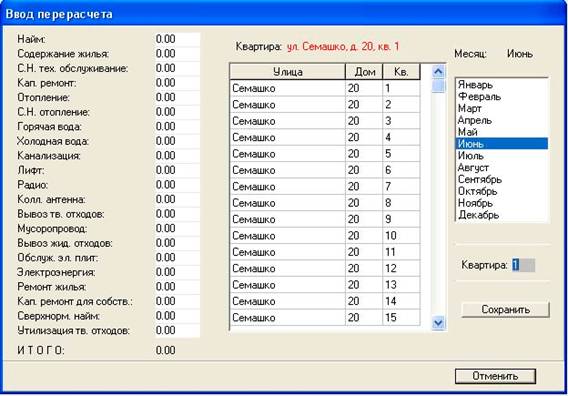Screen dimensions: 568x396
Task: Click the Найм value field
Action: [177, 39]
